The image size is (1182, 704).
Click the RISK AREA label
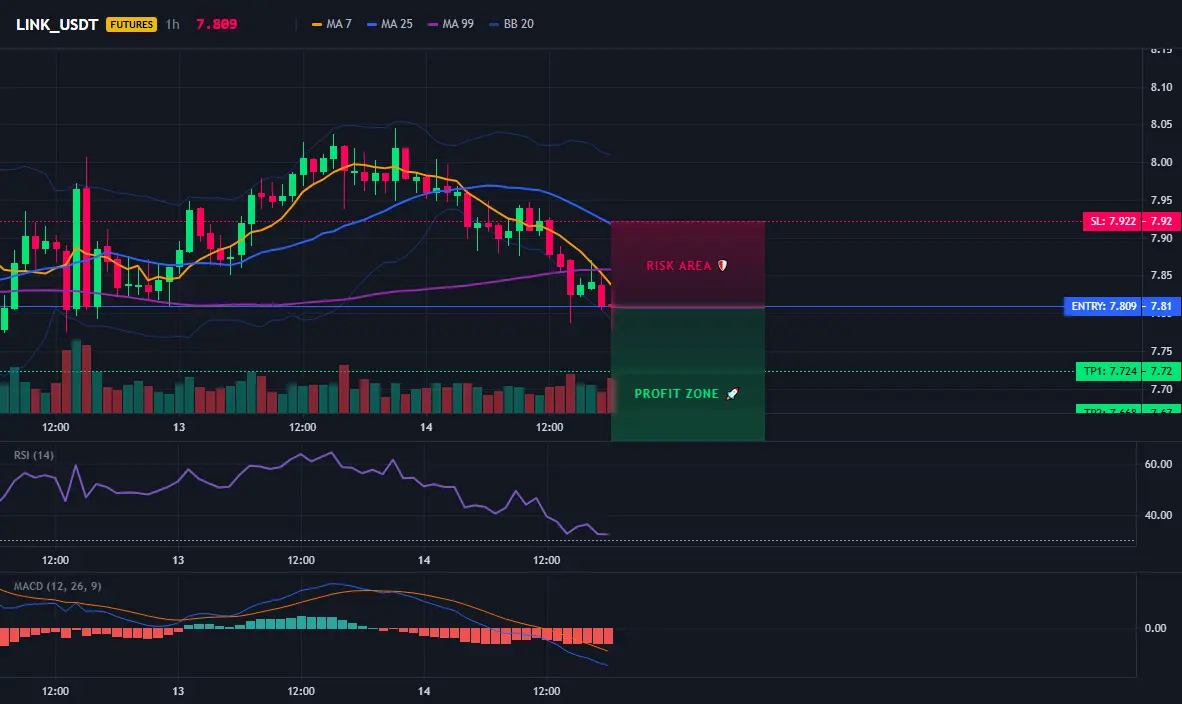coord(678,265)
